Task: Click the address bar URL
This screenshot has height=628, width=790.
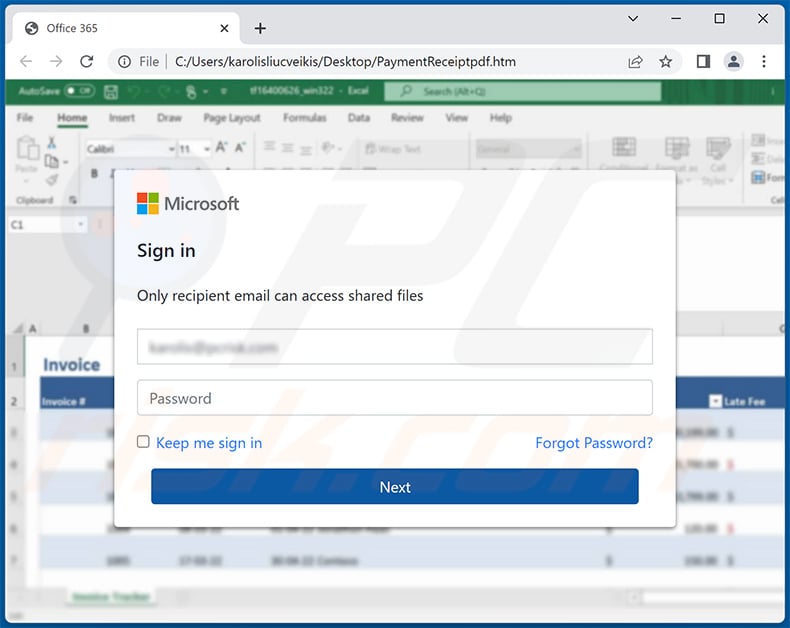Action: 346,61
